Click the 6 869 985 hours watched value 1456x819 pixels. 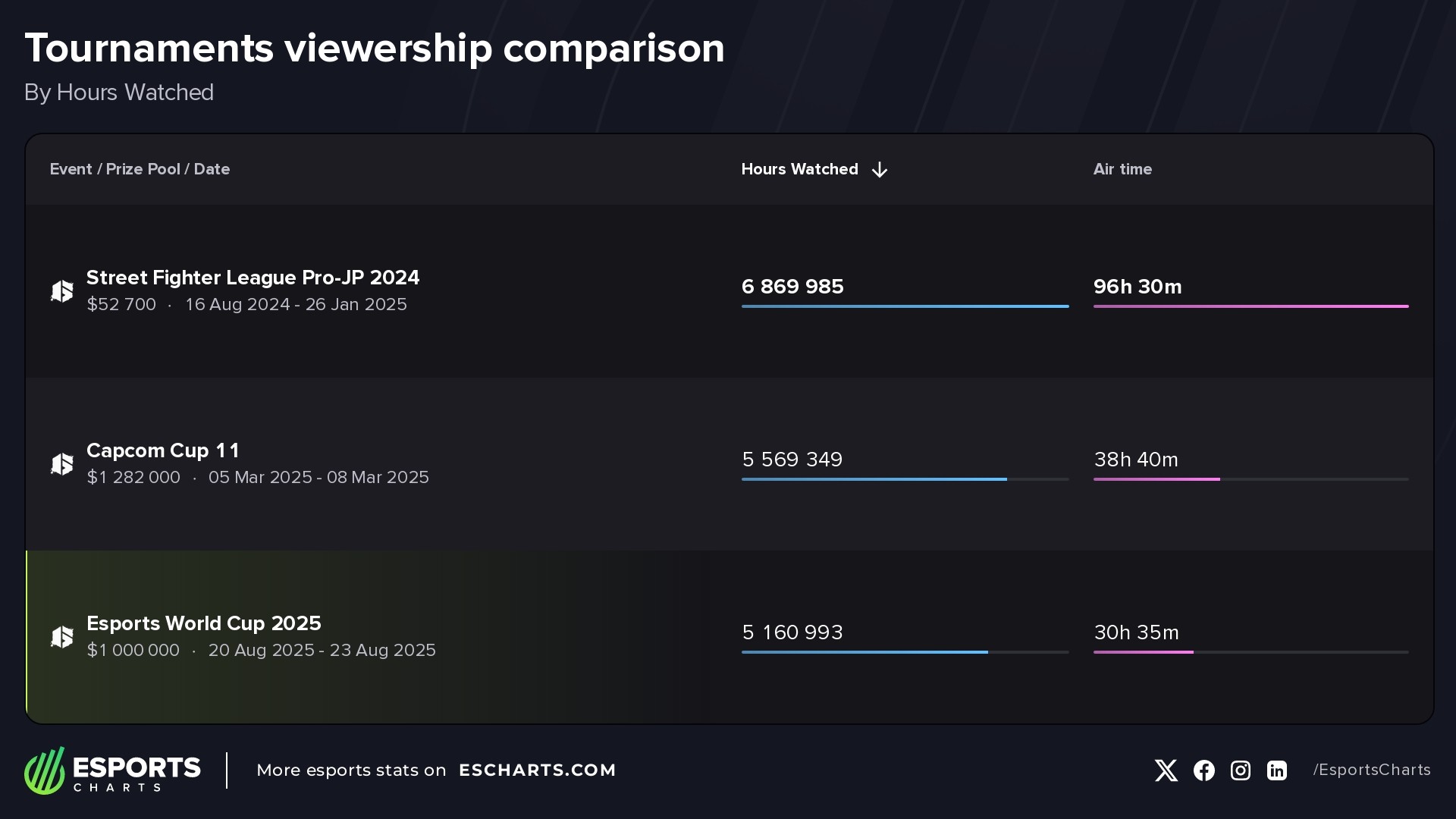click(792, 287)
